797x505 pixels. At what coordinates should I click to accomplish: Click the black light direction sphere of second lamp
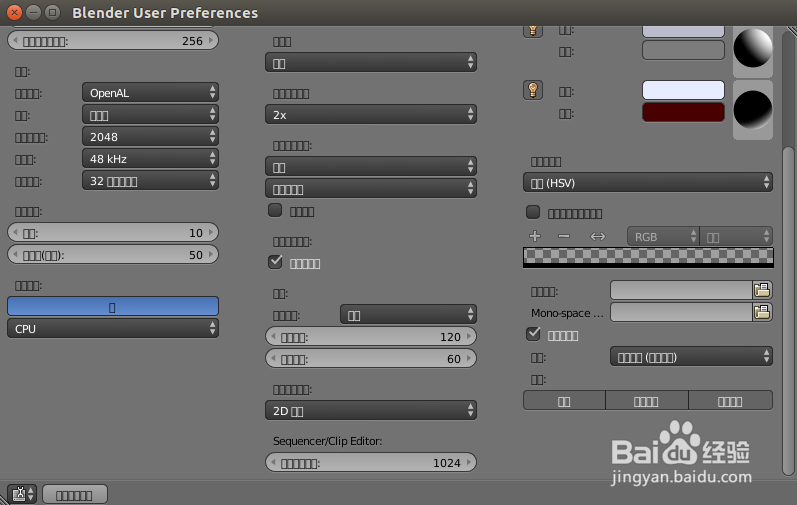[x=753, y=110]
